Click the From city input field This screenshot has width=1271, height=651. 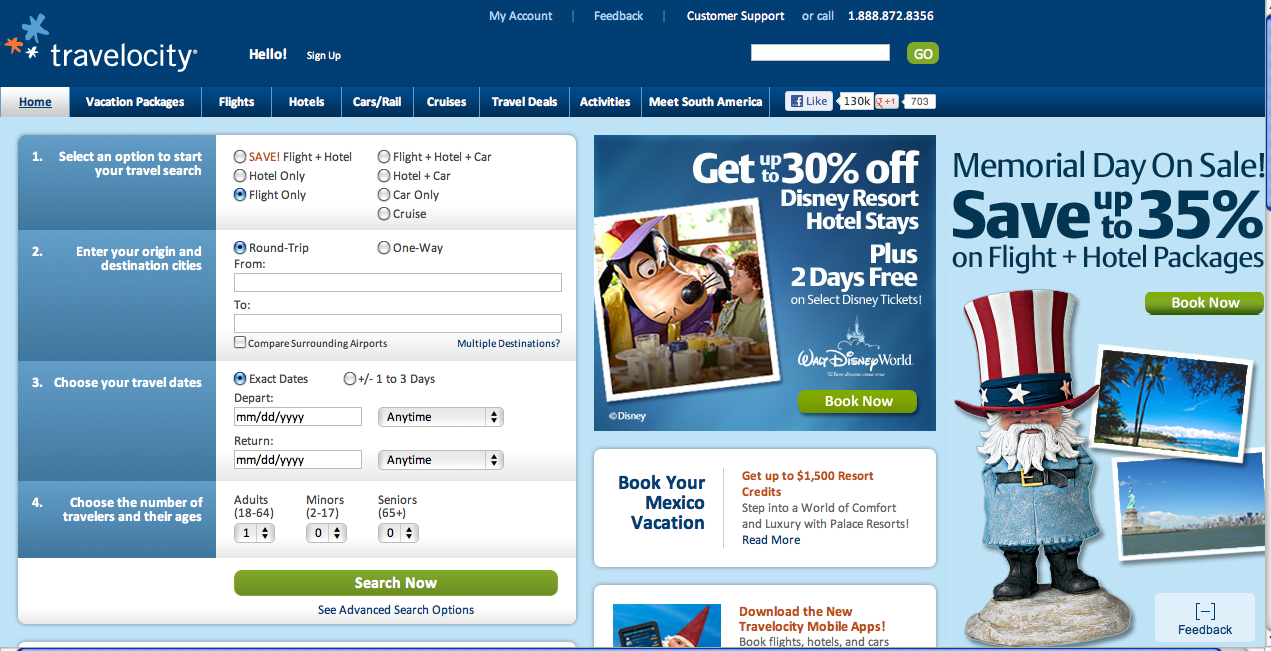[398, 283]
